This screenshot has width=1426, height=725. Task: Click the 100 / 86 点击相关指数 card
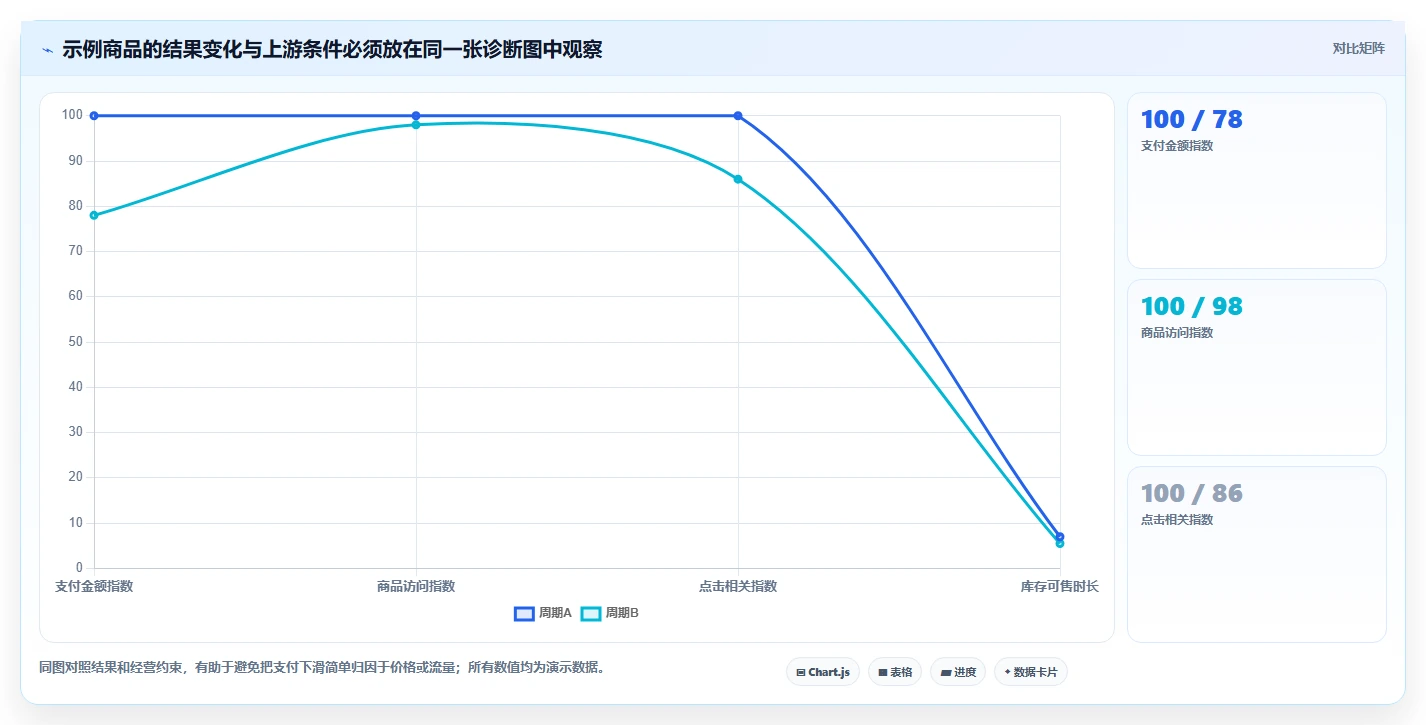coord(1257,555)
